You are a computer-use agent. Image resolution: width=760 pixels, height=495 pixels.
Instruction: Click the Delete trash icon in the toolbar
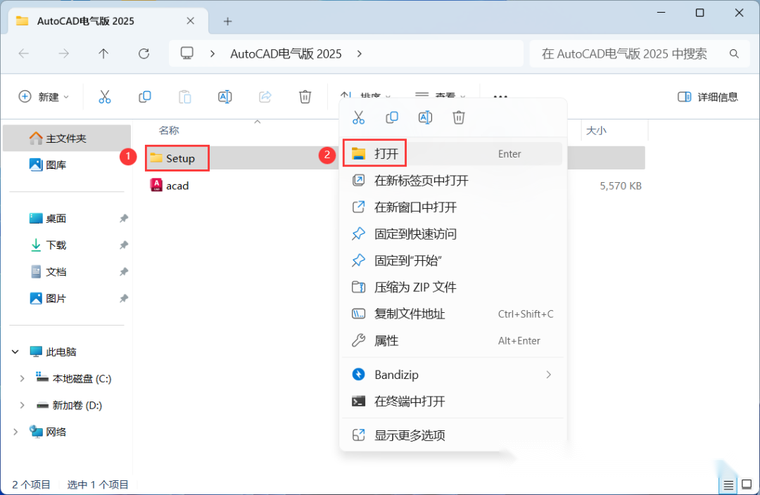pyautogui.click(x=305, y=97)
